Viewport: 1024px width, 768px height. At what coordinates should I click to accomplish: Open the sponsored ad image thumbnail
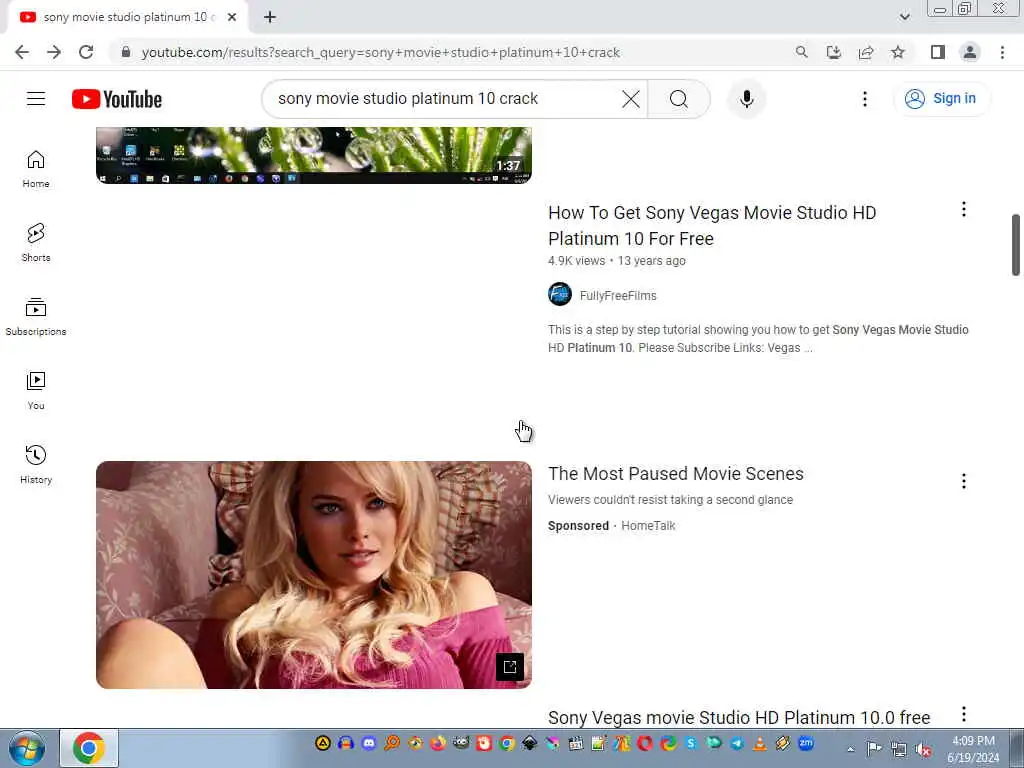313,575
